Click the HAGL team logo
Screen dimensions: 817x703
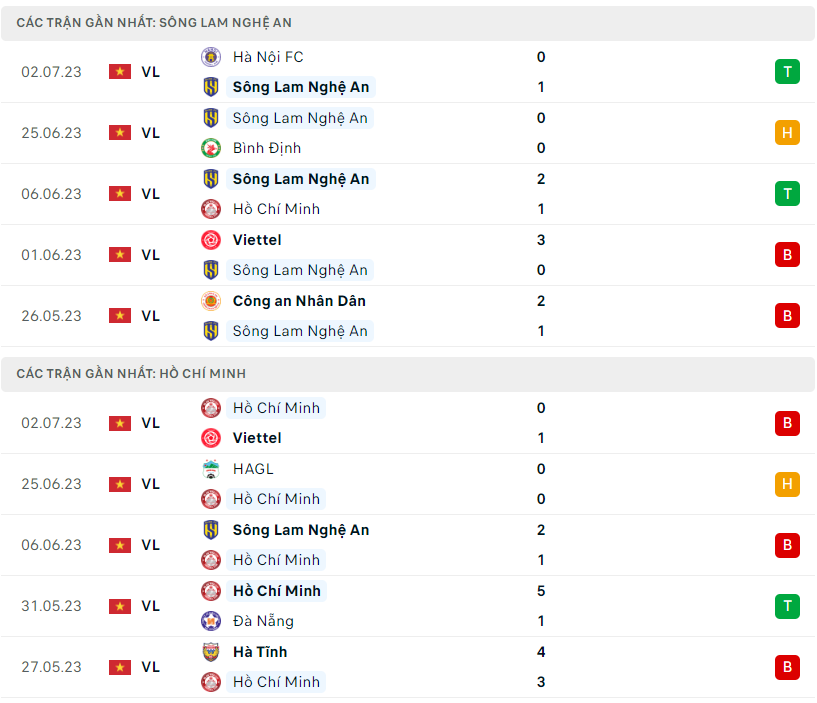tap(211, 469)
